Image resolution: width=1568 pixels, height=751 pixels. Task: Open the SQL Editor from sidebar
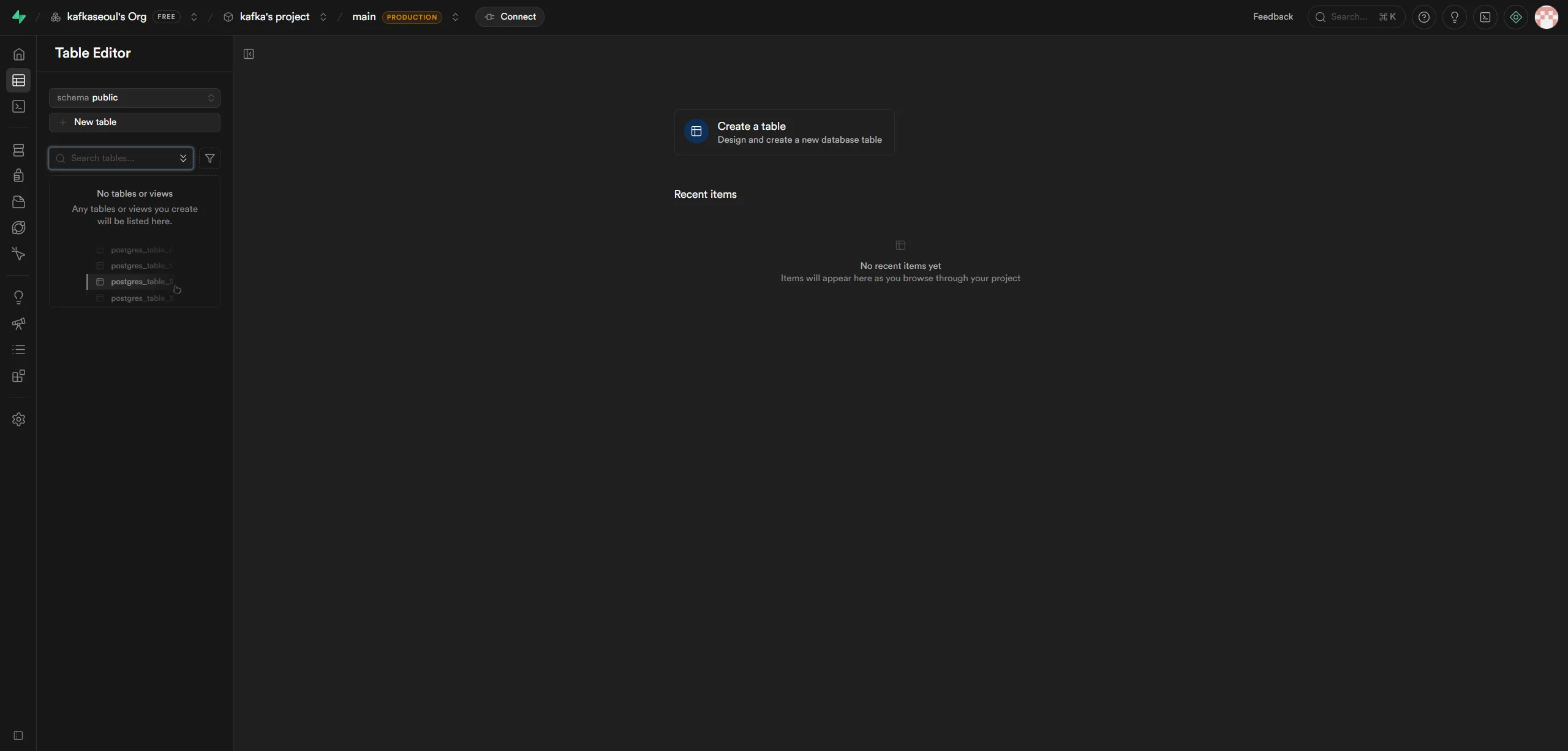click(x=18, y=107)
